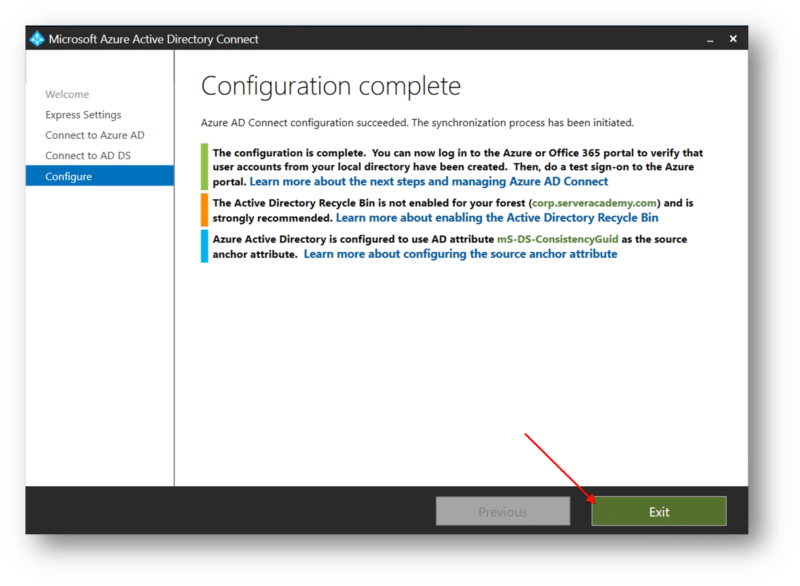The width and height of the screenshot is (800, 586).
Task: Open the Connect to AD DS step
Action: tap(86, 155)
